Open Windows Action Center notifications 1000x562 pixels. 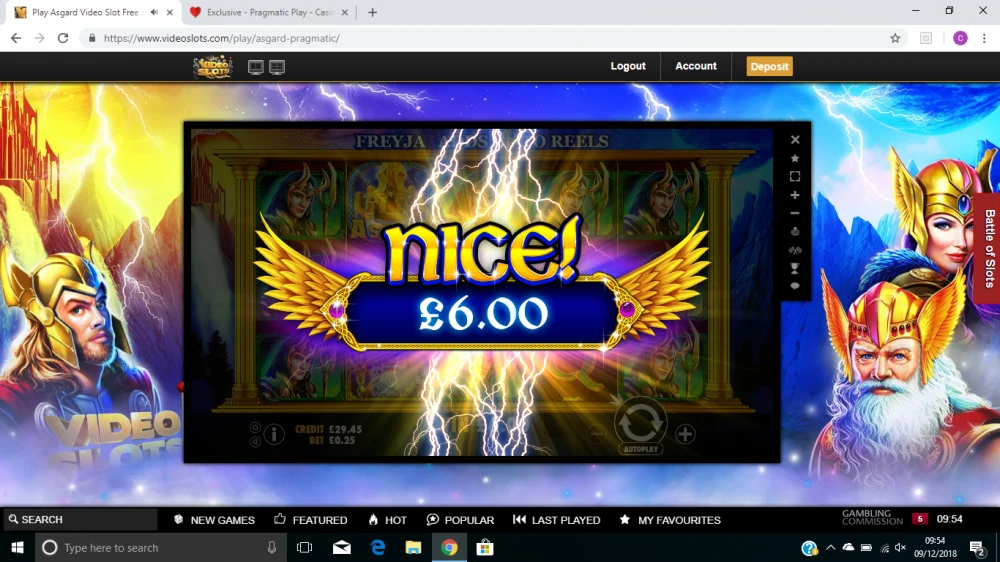click(x=978, y=548)
